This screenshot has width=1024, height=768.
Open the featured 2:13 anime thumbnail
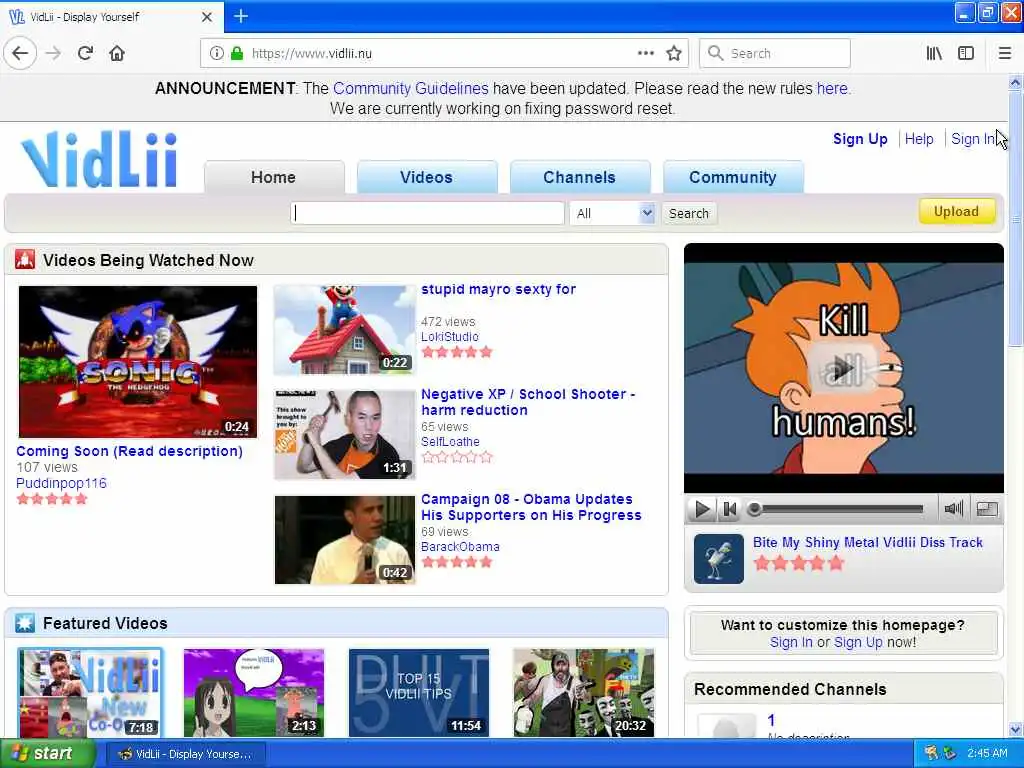coord(254,693)
